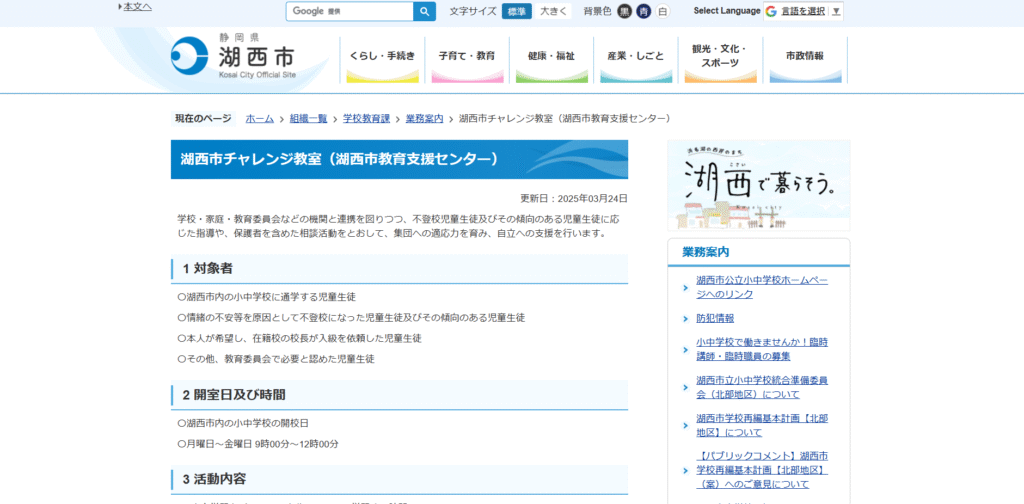Click the ホーム breadcrumb link
The height and width of the screenshot is (504, 1024).
pos(259,118)
